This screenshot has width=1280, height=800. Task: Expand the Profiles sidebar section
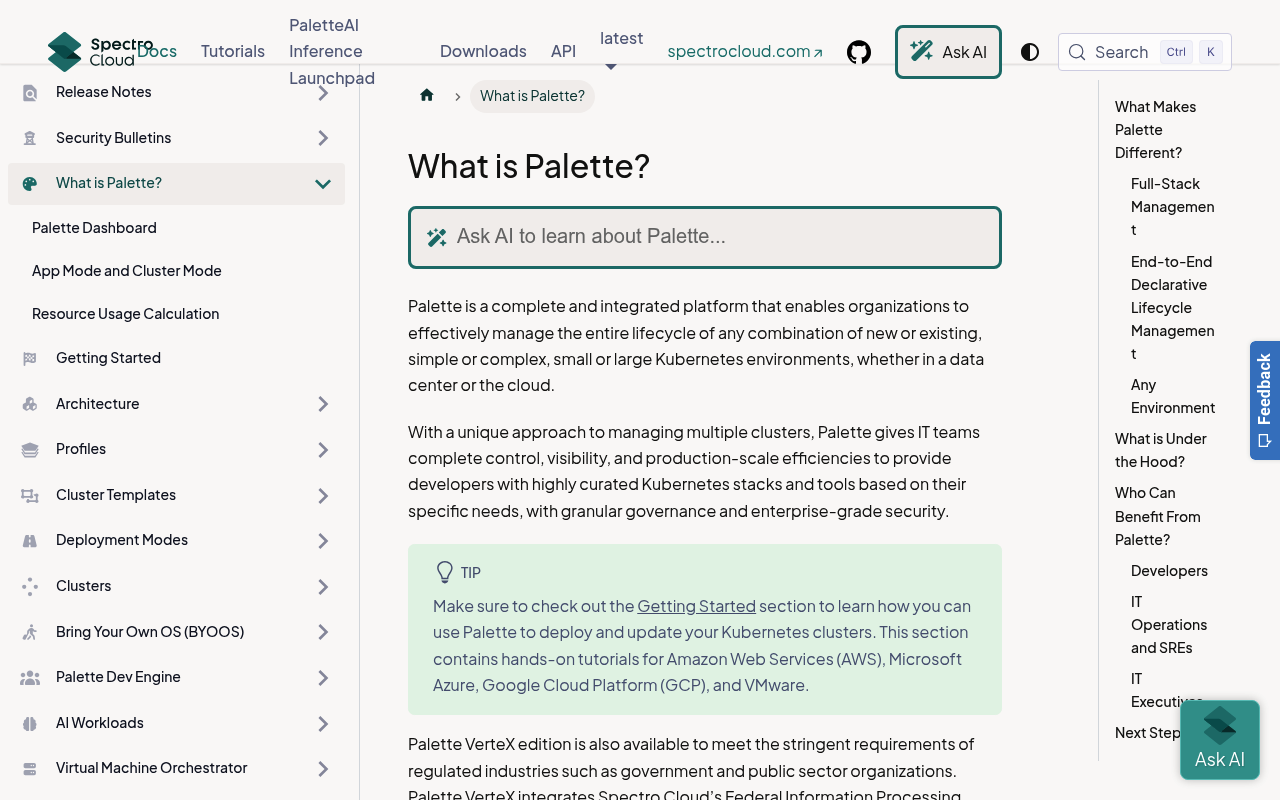[323, 450]
